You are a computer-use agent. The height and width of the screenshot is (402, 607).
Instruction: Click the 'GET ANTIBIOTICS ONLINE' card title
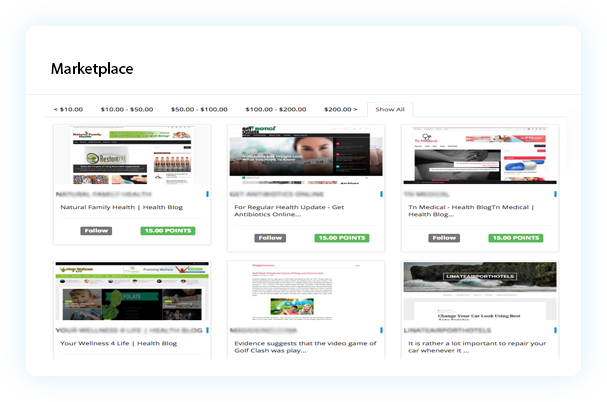pos(276,194)
